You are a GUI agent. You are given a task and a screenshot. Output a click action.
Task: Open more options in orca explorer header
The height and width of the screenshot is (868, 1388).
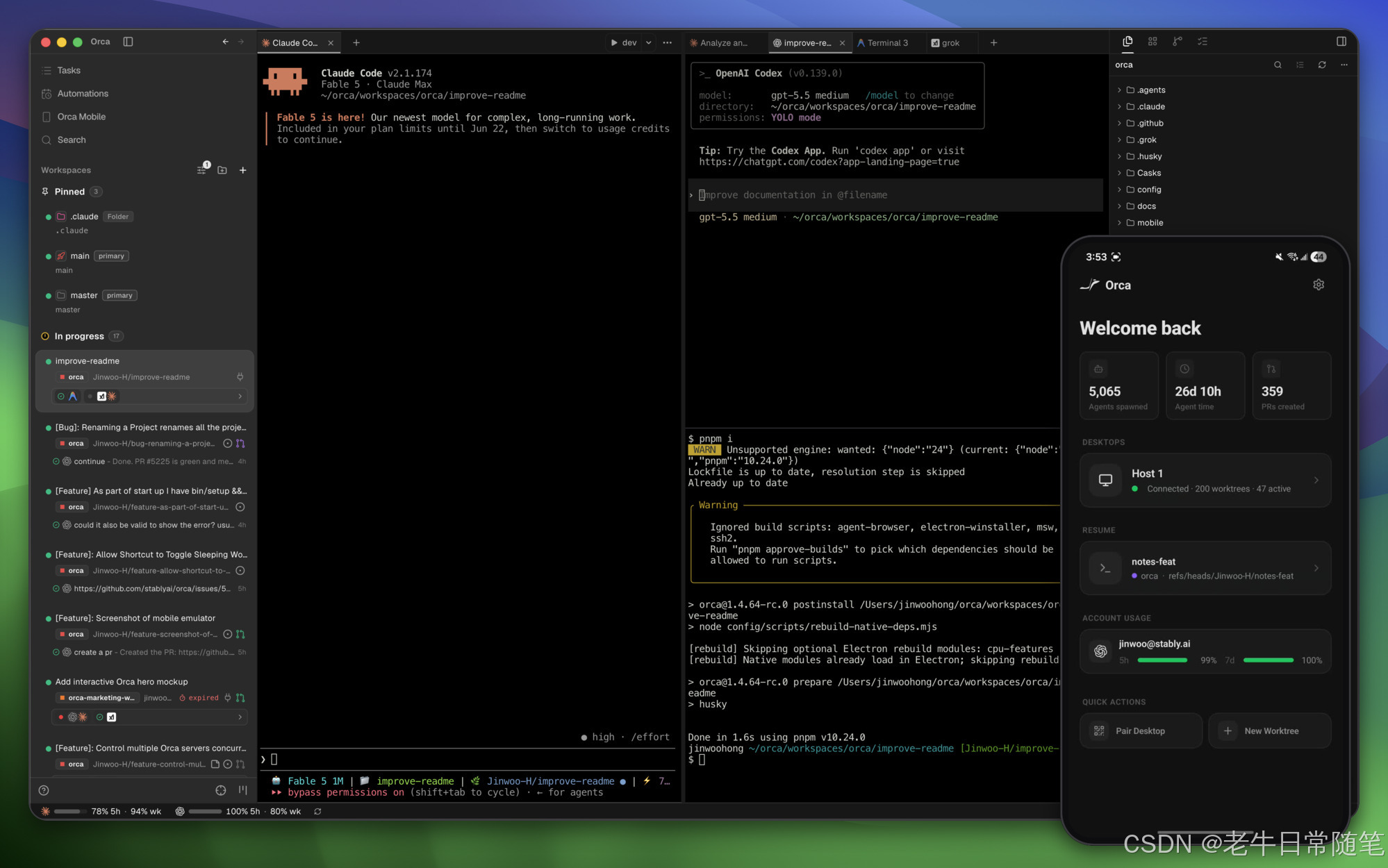pos(1344,65)
